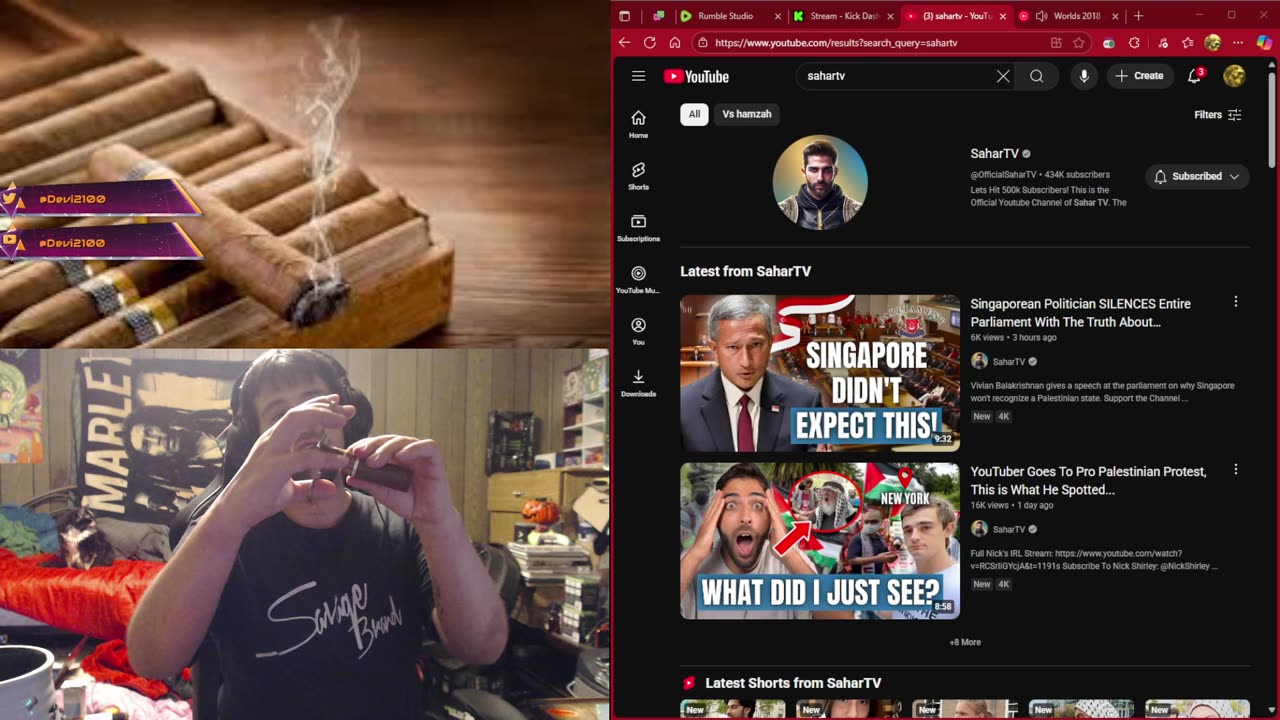Open options for Singaporean Politician video
1280x720 pixels.
(x=1235, y=302)
